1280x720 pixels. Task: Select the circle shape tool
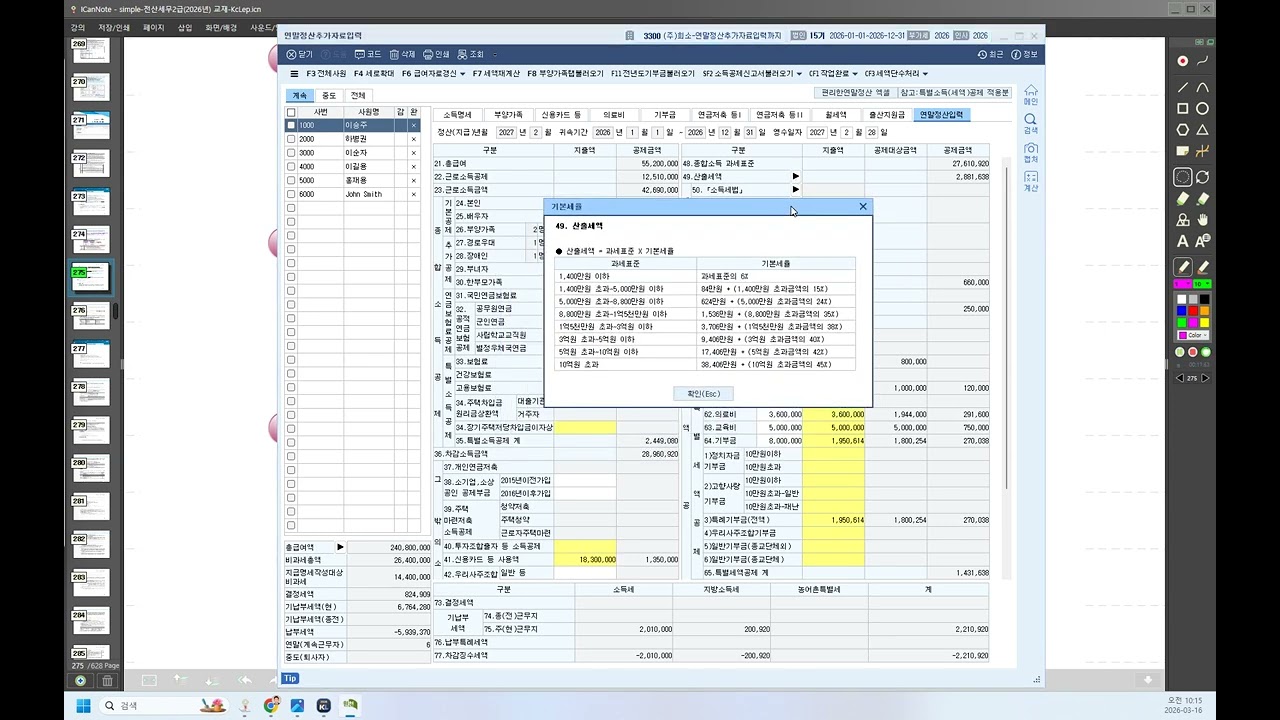1203,109
